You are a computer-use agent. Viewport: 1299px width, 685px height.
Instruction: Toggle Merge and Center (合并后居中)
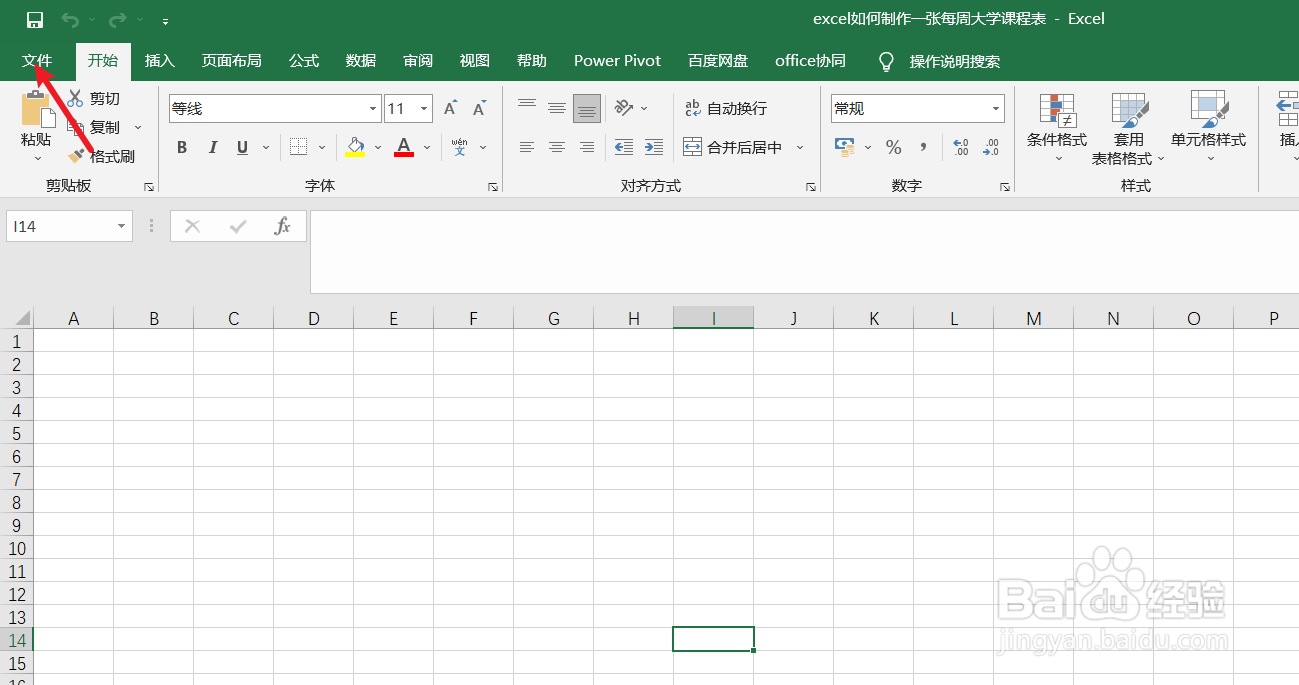(733, 146)
